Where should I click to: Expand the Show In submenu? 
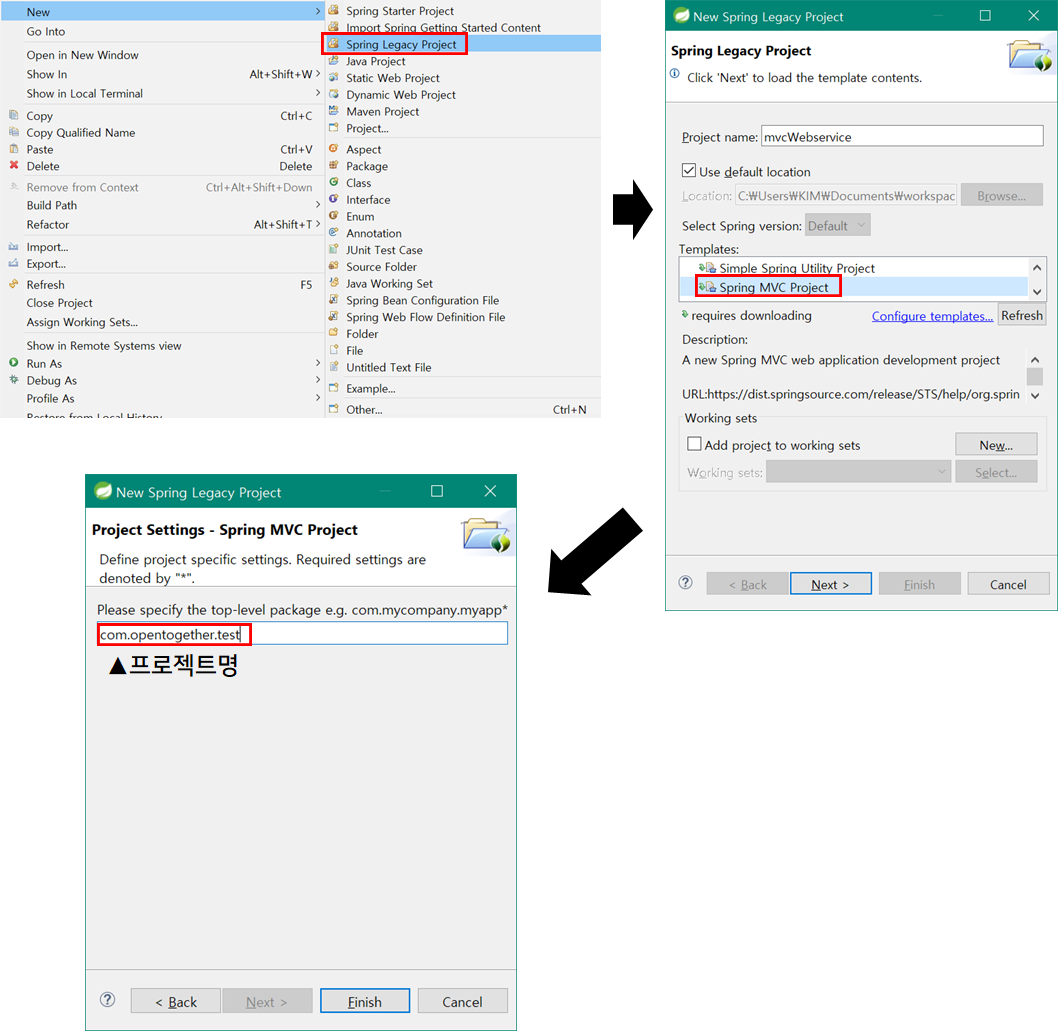[318, 74]
